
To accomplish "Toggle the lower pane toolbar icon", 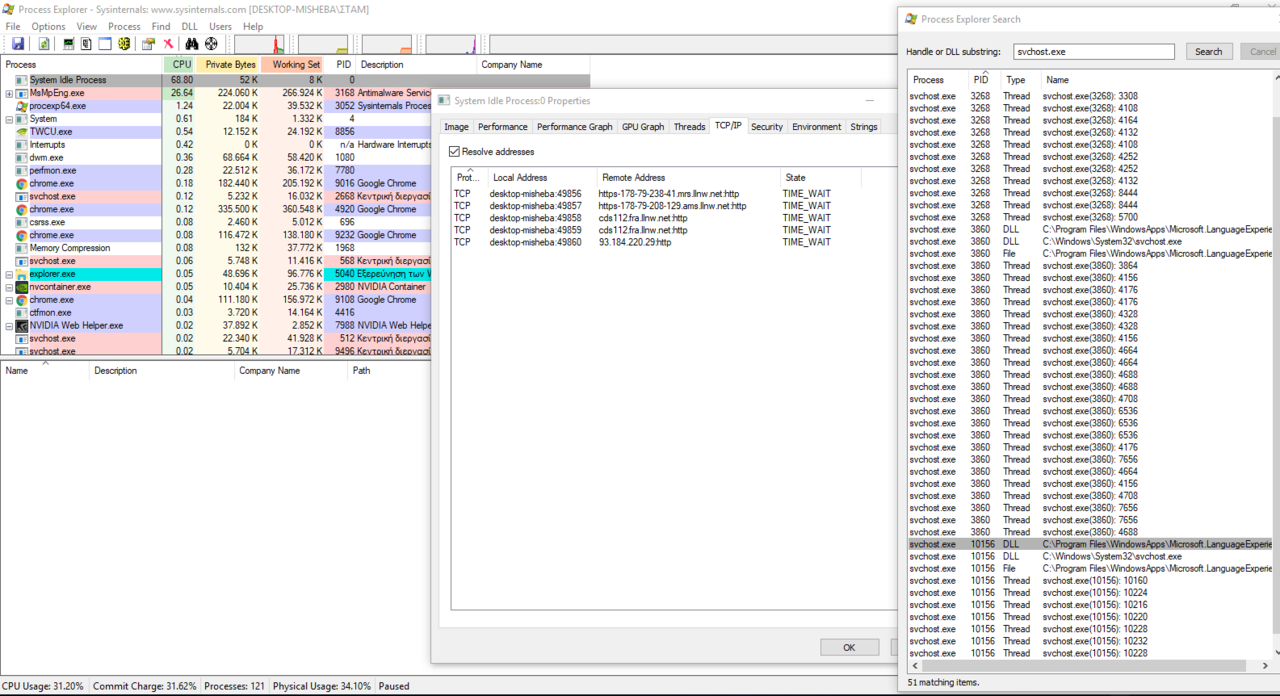I will click(x=105, y=44).
